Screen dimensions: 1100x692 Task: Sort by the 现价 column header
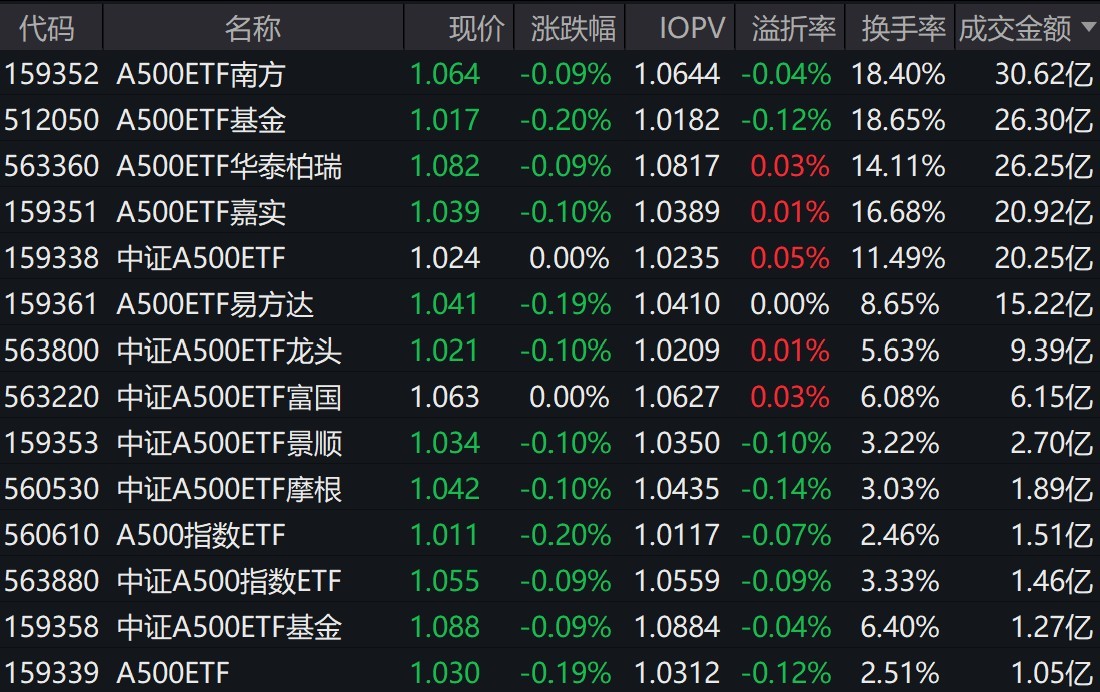coord(476,29)
